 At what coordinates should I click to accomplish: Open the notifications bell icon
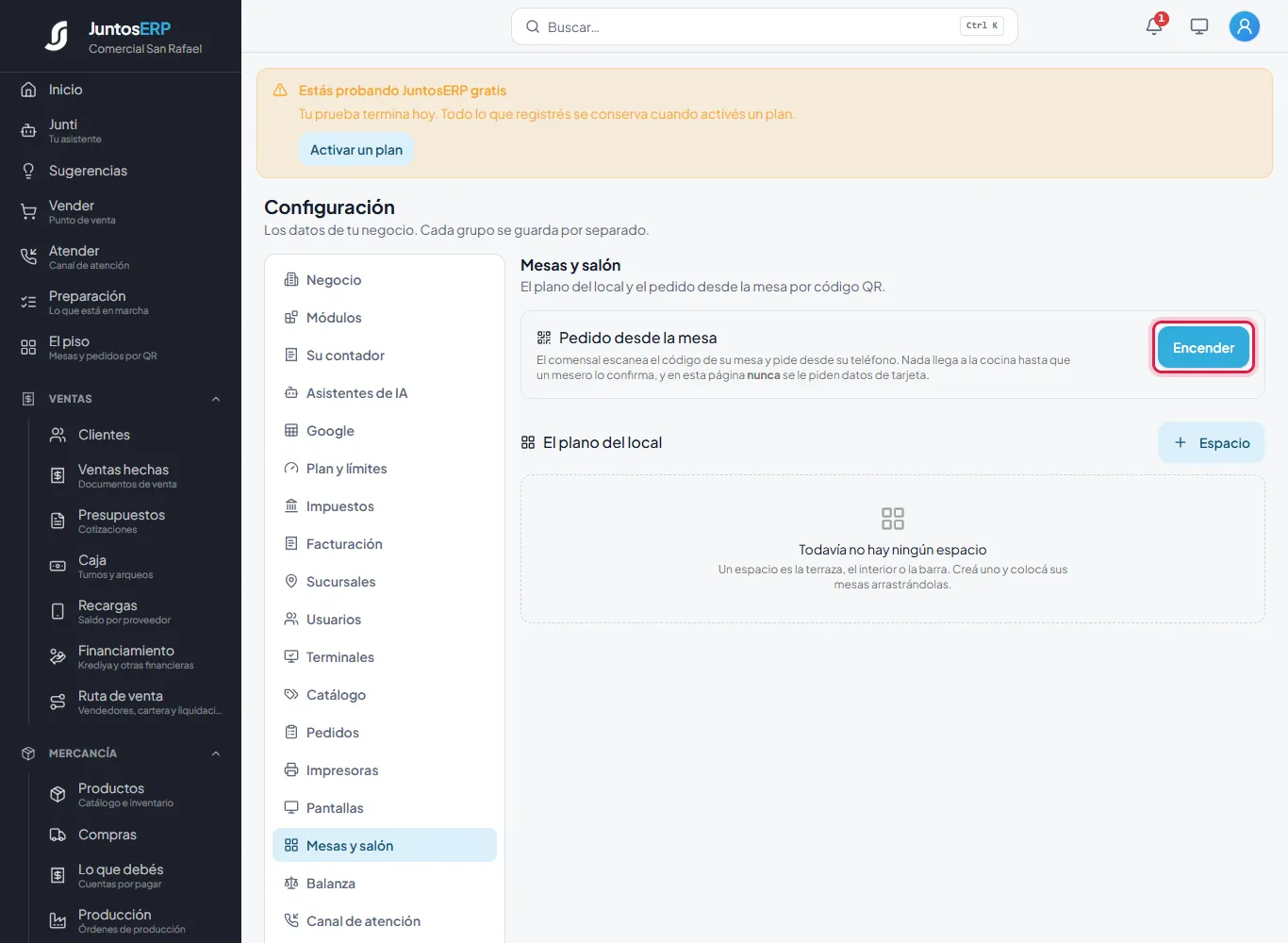click(x=1154, y=26)
